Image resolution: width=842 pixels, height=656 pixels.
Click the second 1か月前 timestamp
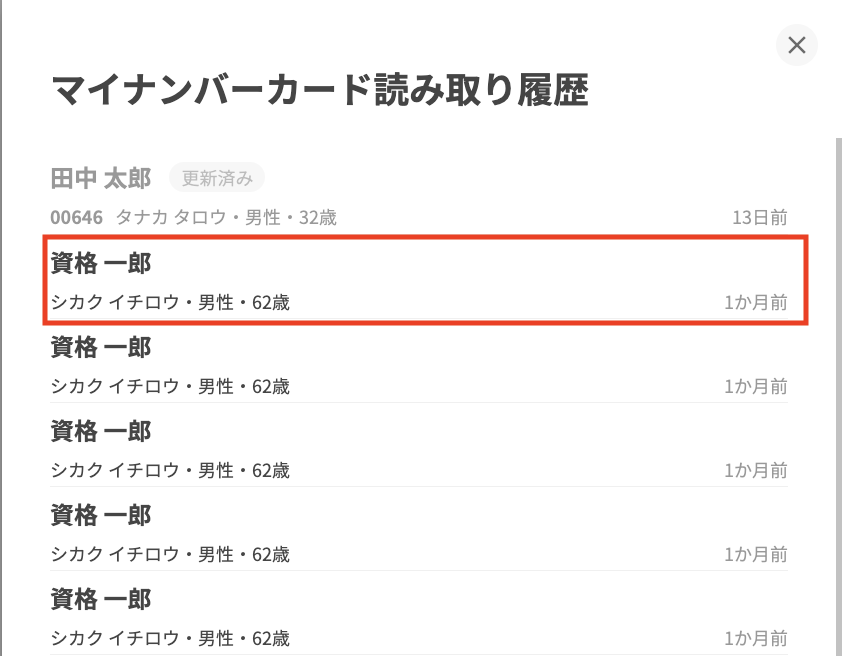point(756,386)
